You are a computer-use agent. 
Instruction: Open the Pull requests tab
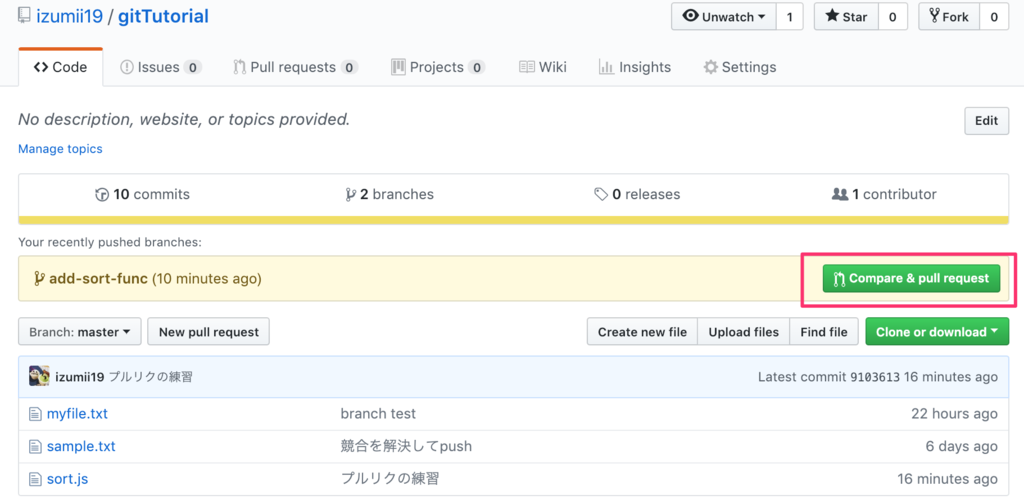point(295,67)
